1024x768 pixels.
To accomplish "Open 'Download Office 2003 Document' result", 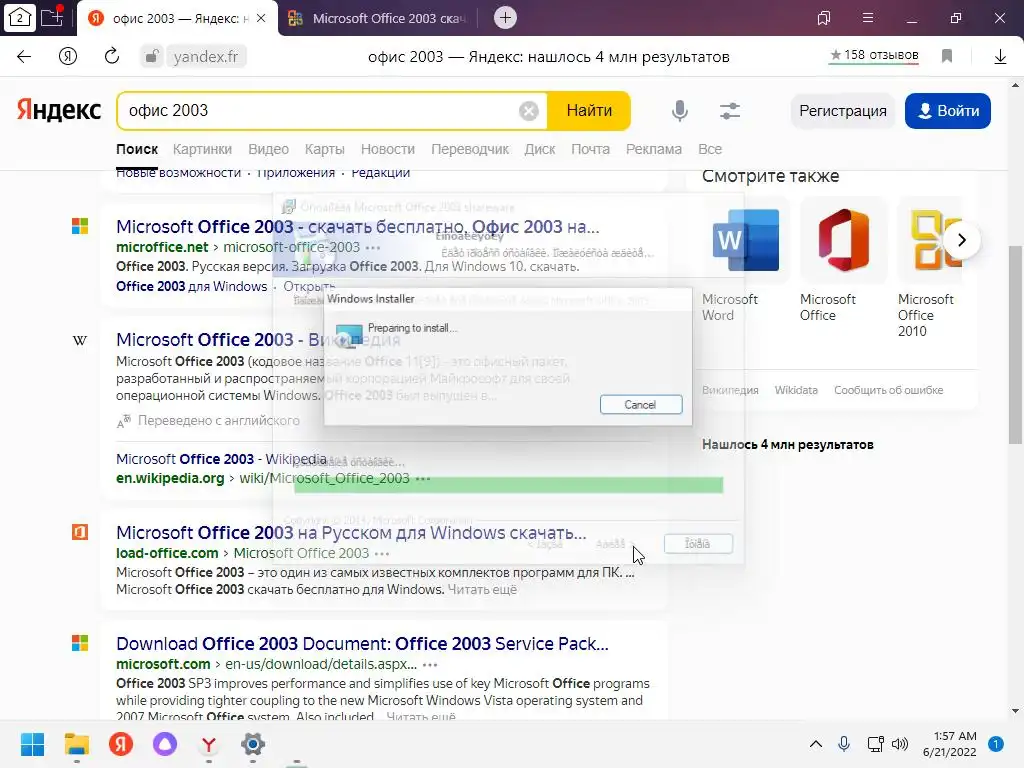I will (362, 644).
